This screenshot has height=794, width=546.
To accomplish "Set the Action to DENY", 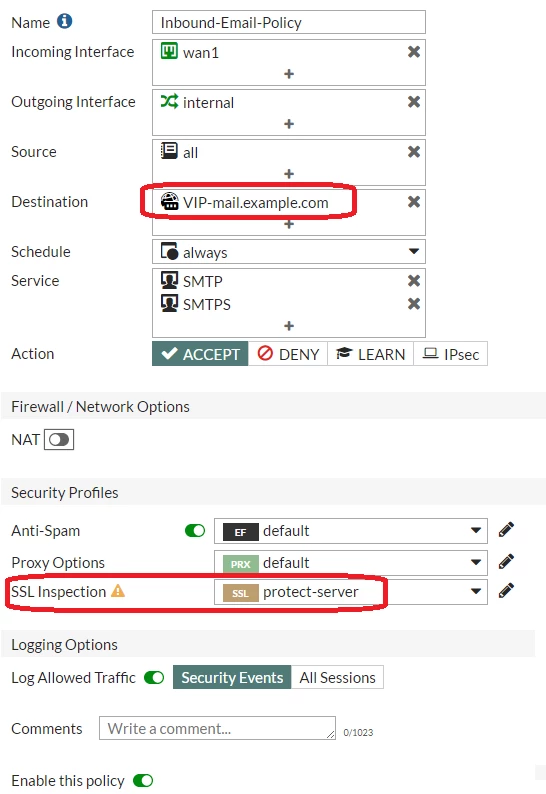I will click(288, 354).
